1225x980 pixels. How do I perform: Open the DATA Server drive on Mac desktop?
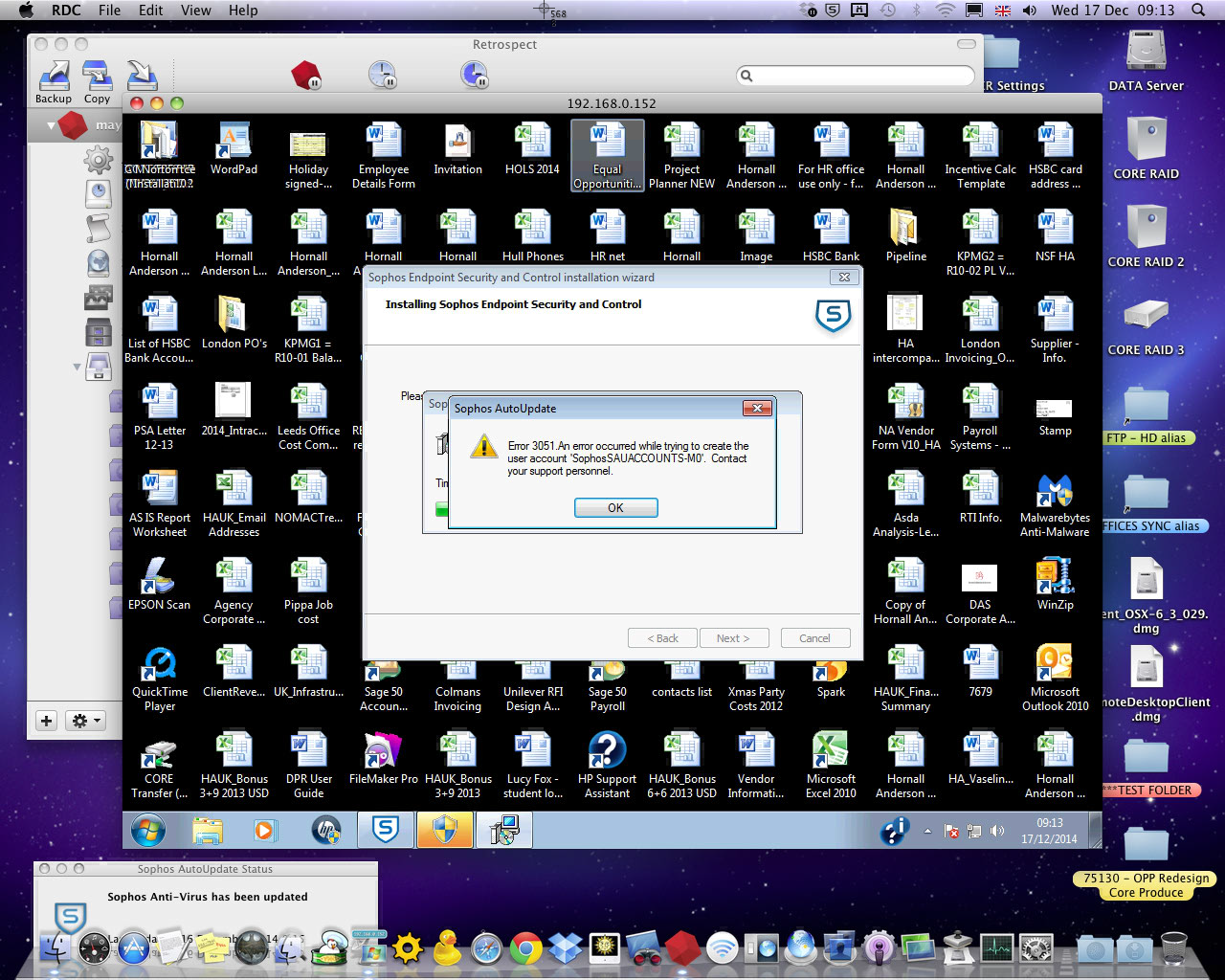1146,61
